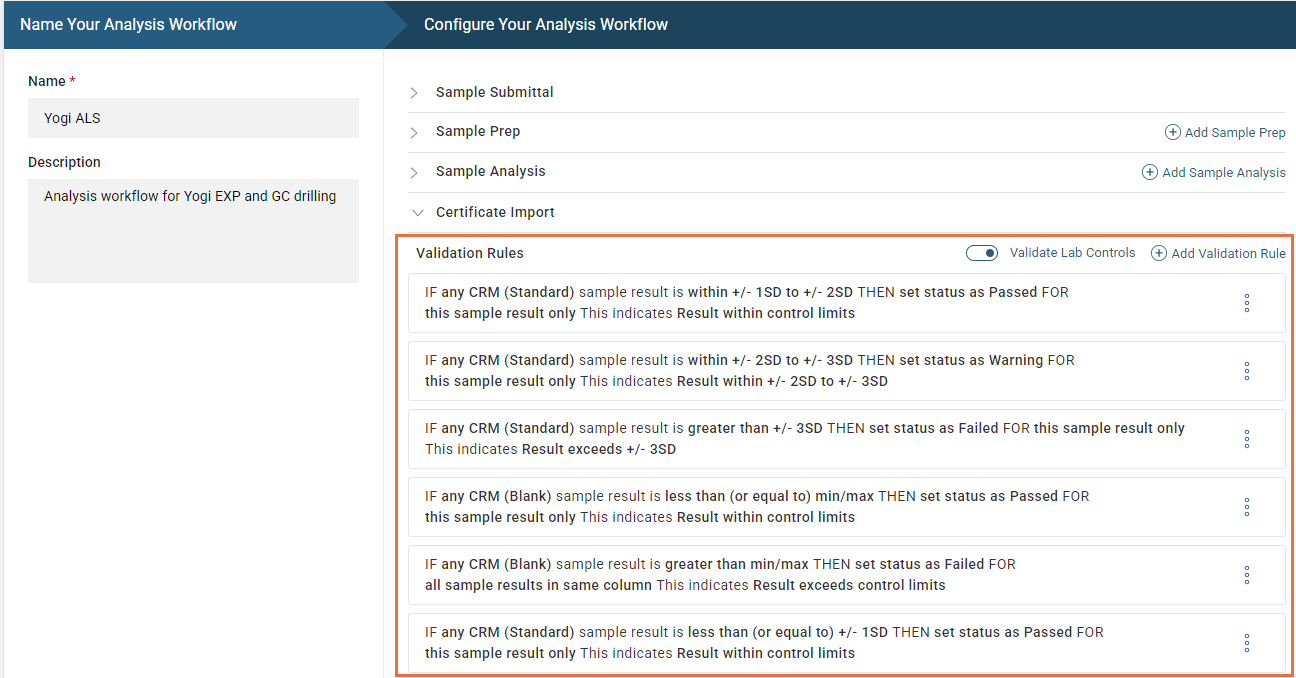Image resolution: width=1296 pixels, height=678 pixels.
Task: Click the plus icon for Add Sample Analysis
Action: (1150, 172)
